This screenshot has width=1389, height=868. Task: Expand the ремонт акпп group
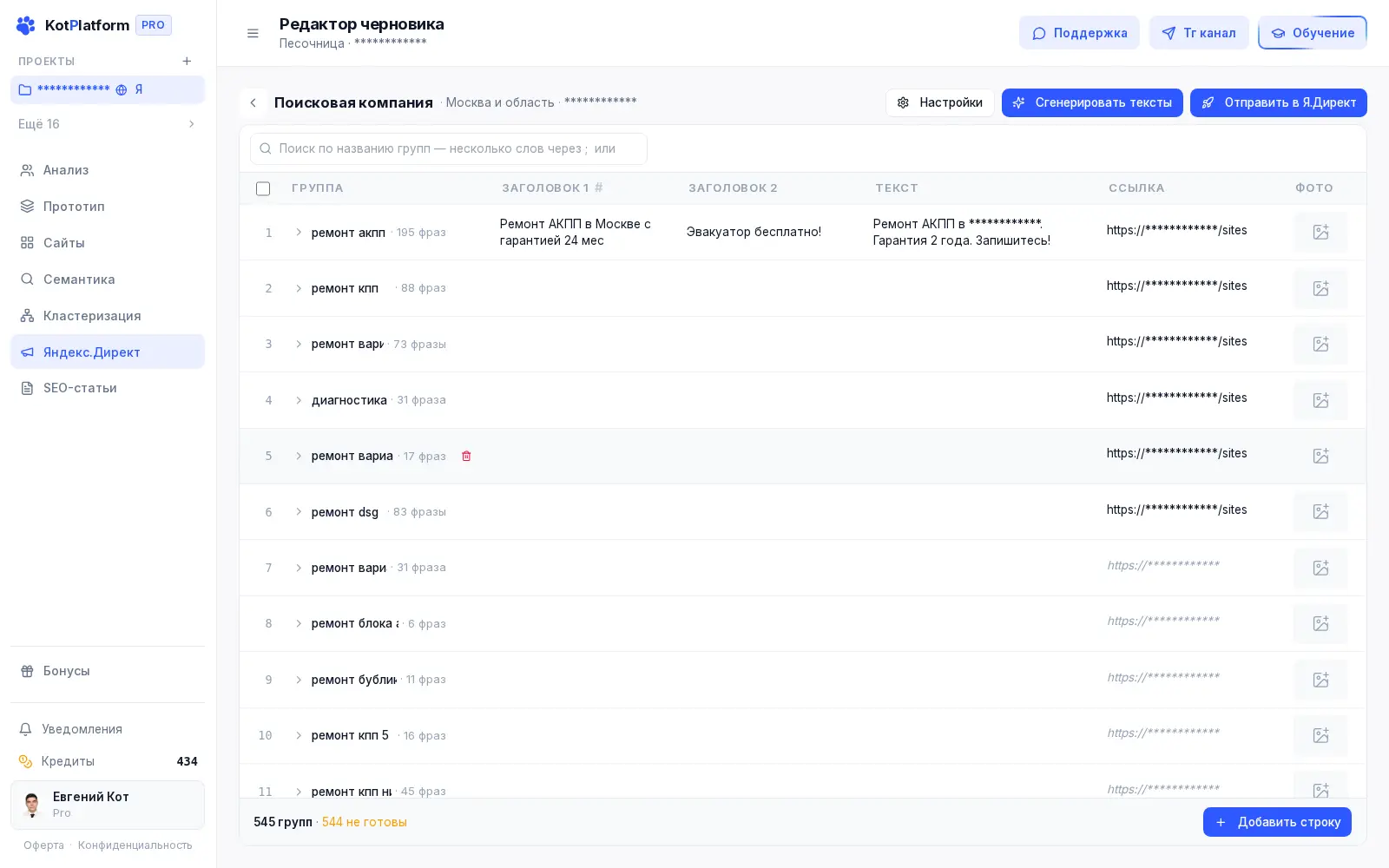point(299,233)
